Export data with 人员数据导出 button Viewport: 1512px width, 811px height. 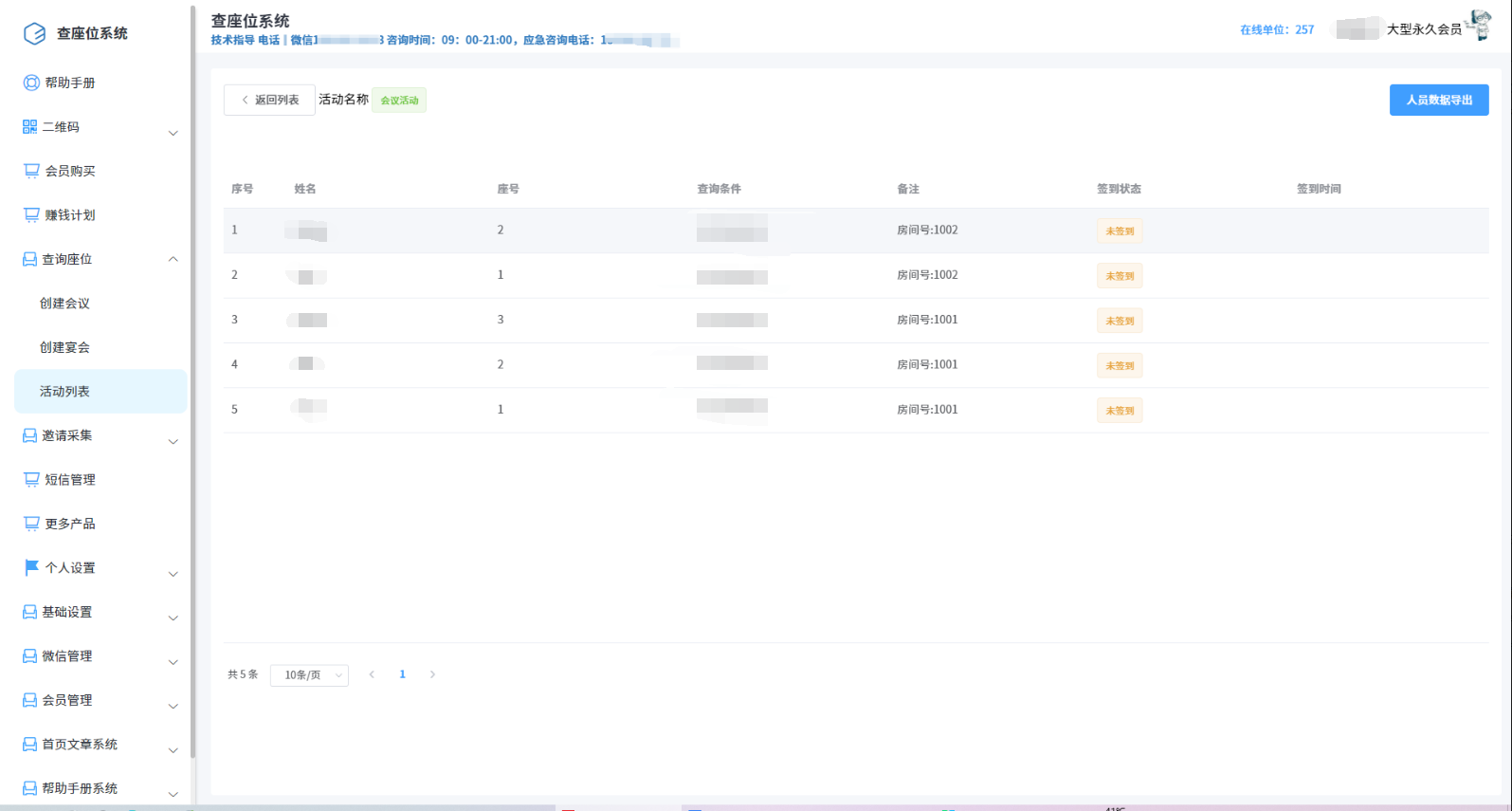[1438, 100]
